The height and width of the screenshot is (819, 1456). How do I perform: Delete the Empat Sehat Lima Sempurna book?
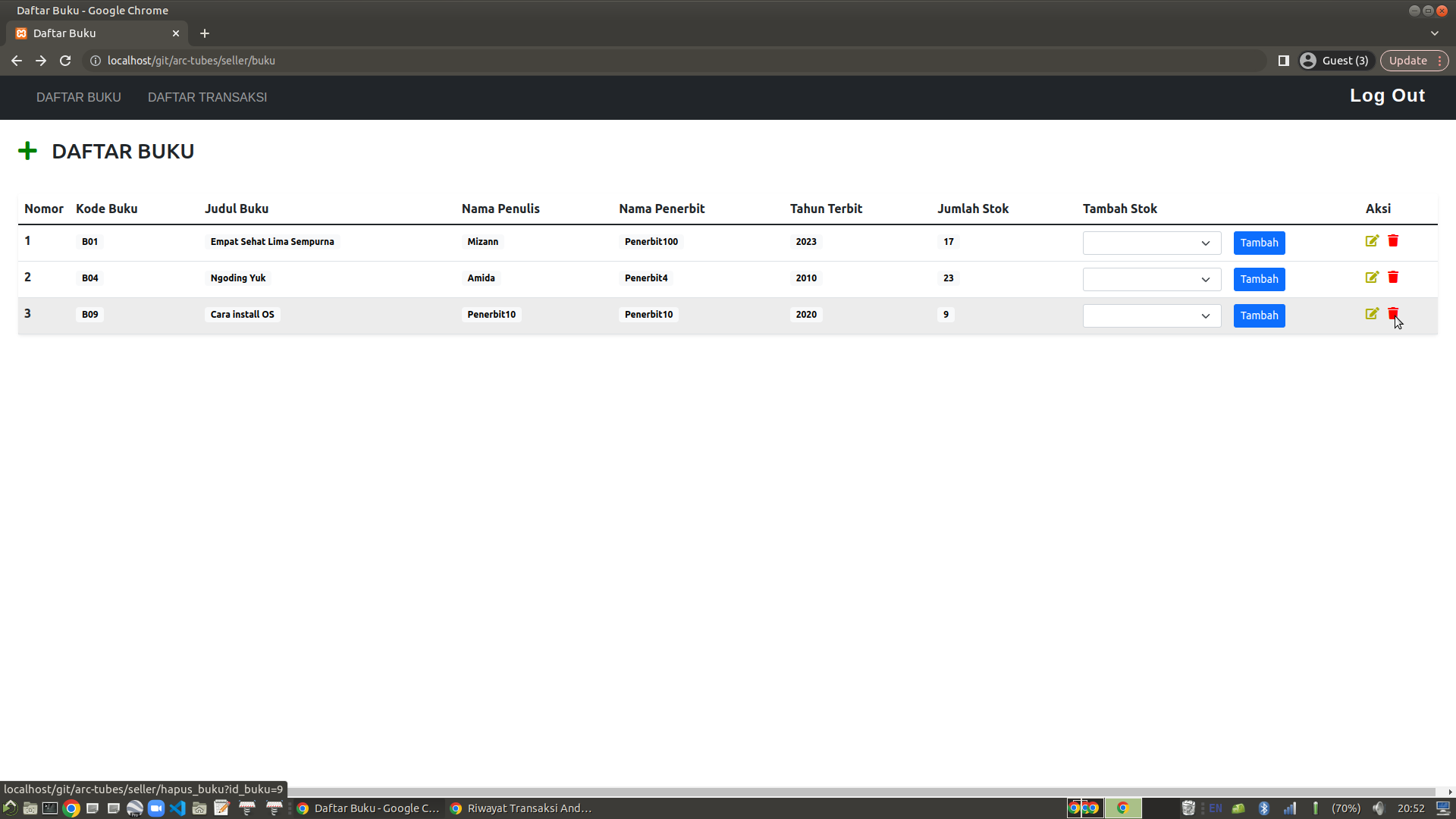1393,241
